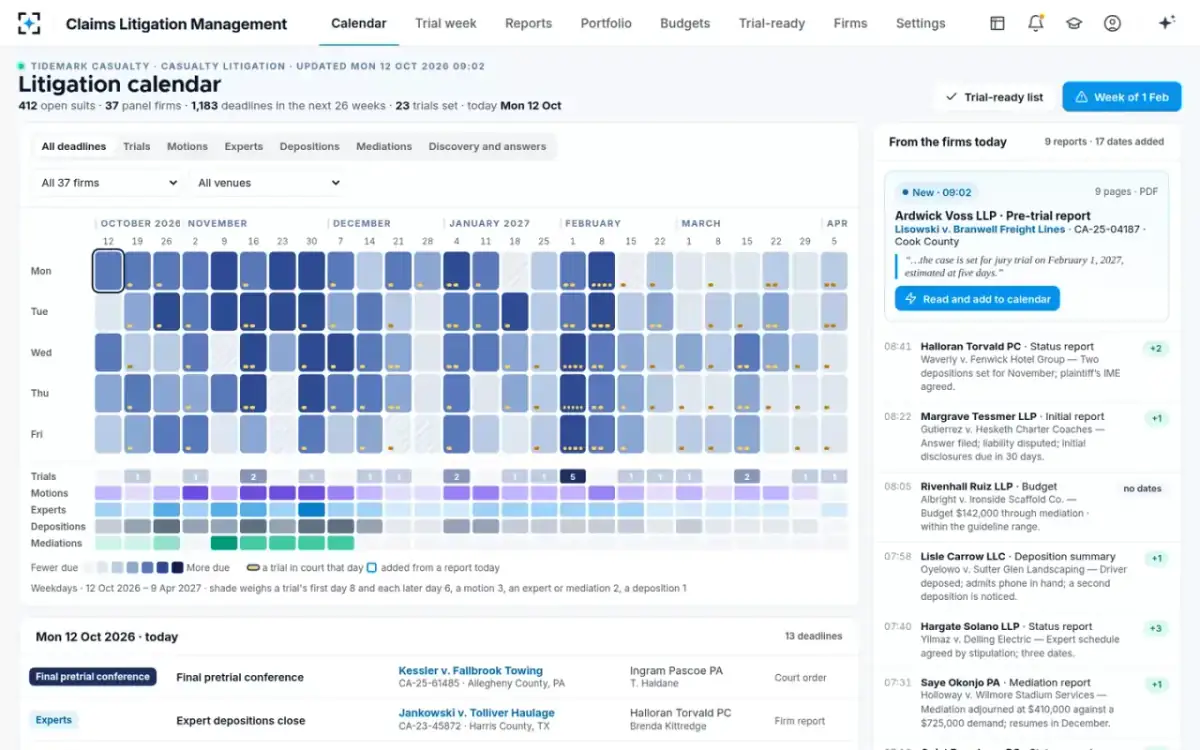Open the Settings tab
This screenshot has height=750, width=1200.
(920, 23)
